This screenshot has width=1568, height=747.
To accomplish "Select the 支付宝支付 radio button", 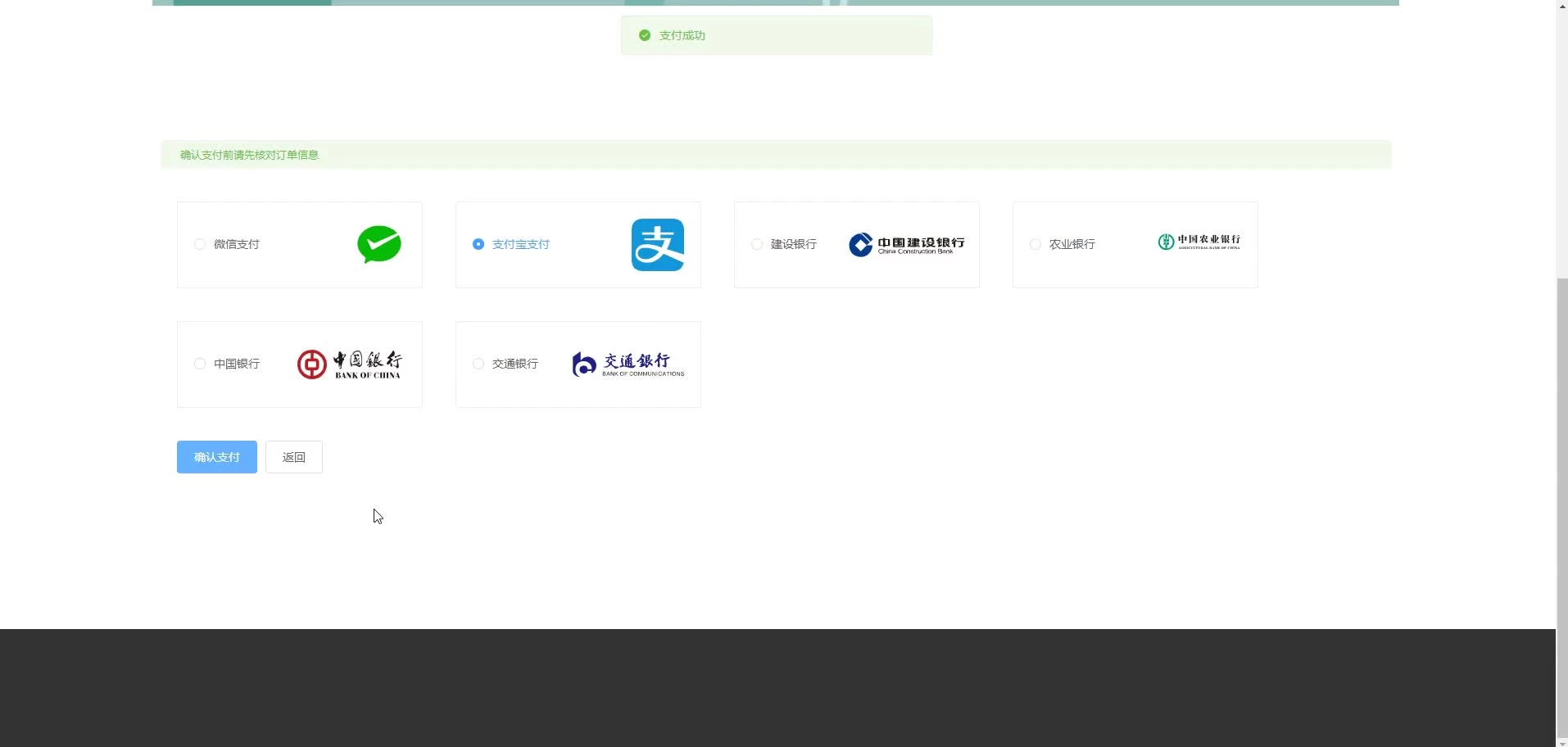I will 478,244.
